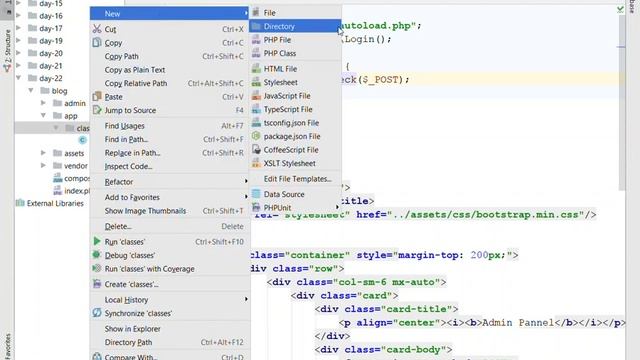
Task: Select Copy Relative Path
Action: tap(170, 83)
